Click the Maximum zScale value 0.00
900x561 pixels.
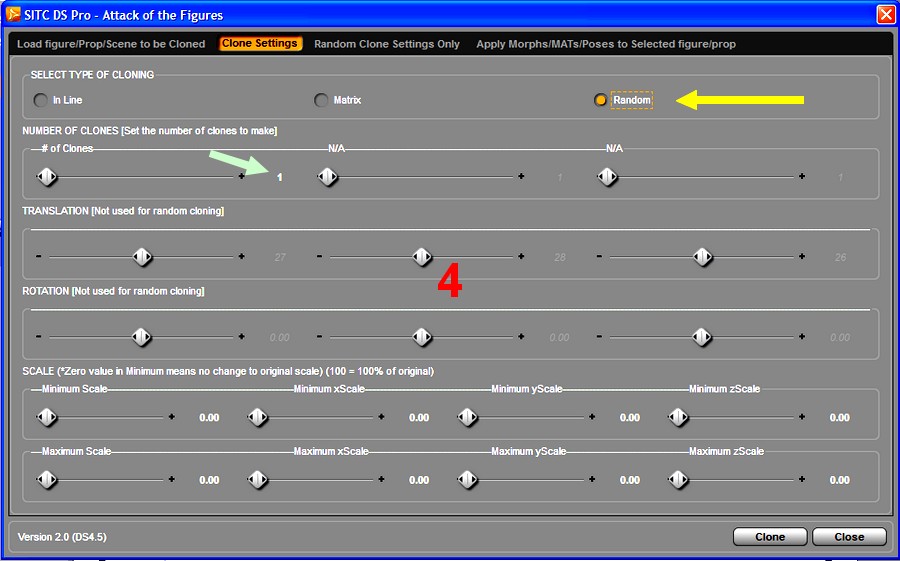coord(839,480)
